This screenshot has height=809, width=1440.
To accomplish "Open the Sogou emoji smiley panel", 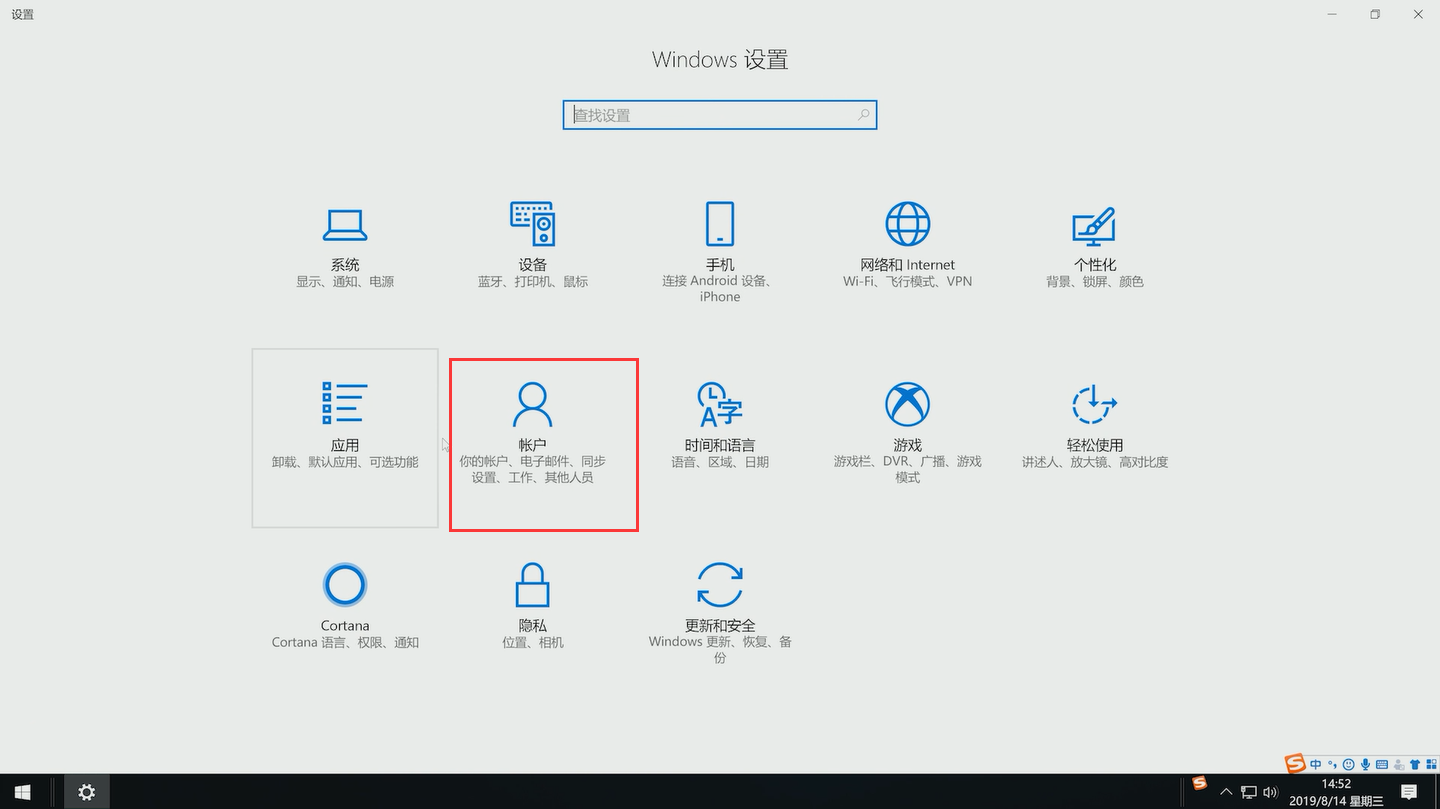I will click(1349, 764).
